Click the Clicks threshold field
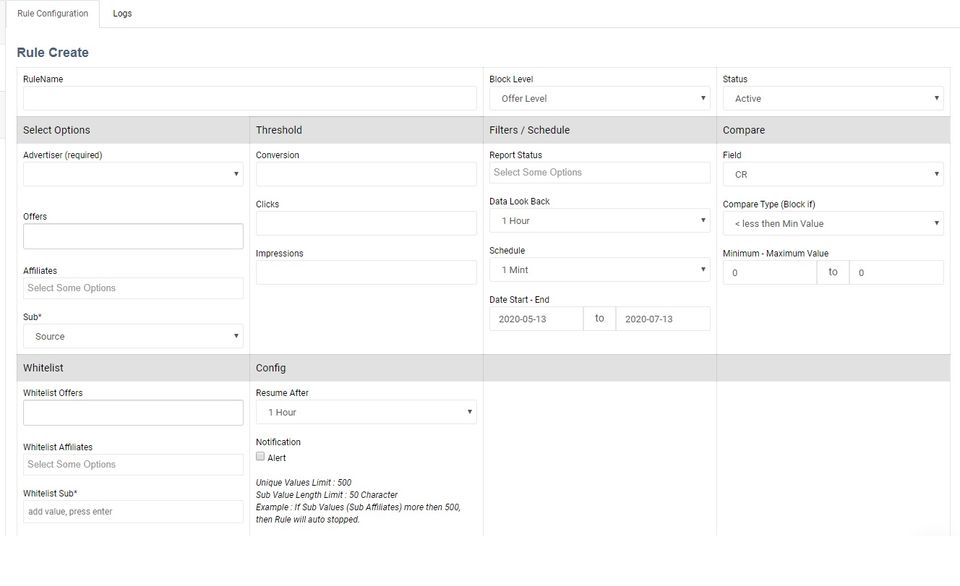Screen dimensions: 960x586 (x=366, y=223)
